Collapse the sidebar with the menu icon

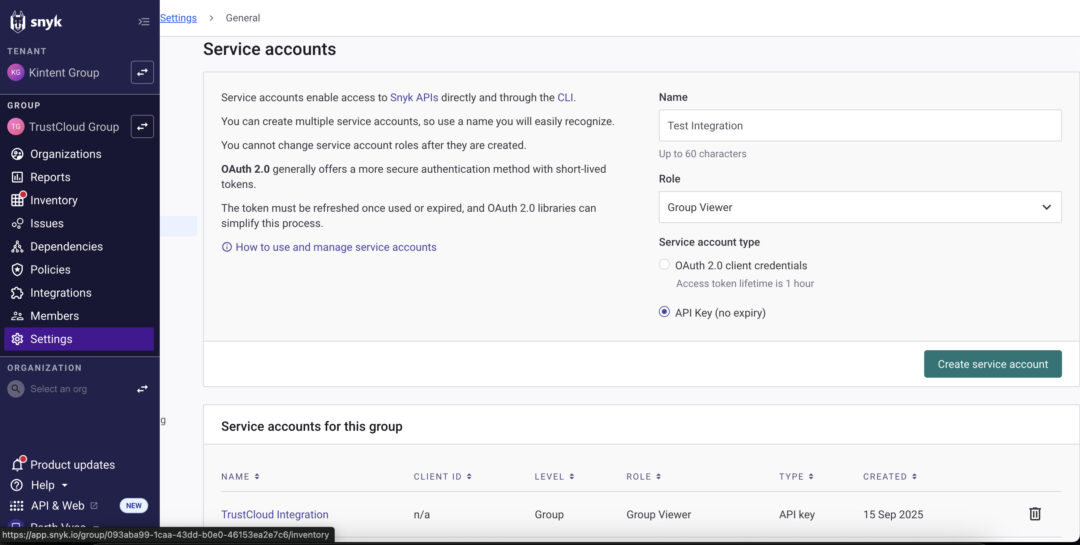click(x=143, y=21)
